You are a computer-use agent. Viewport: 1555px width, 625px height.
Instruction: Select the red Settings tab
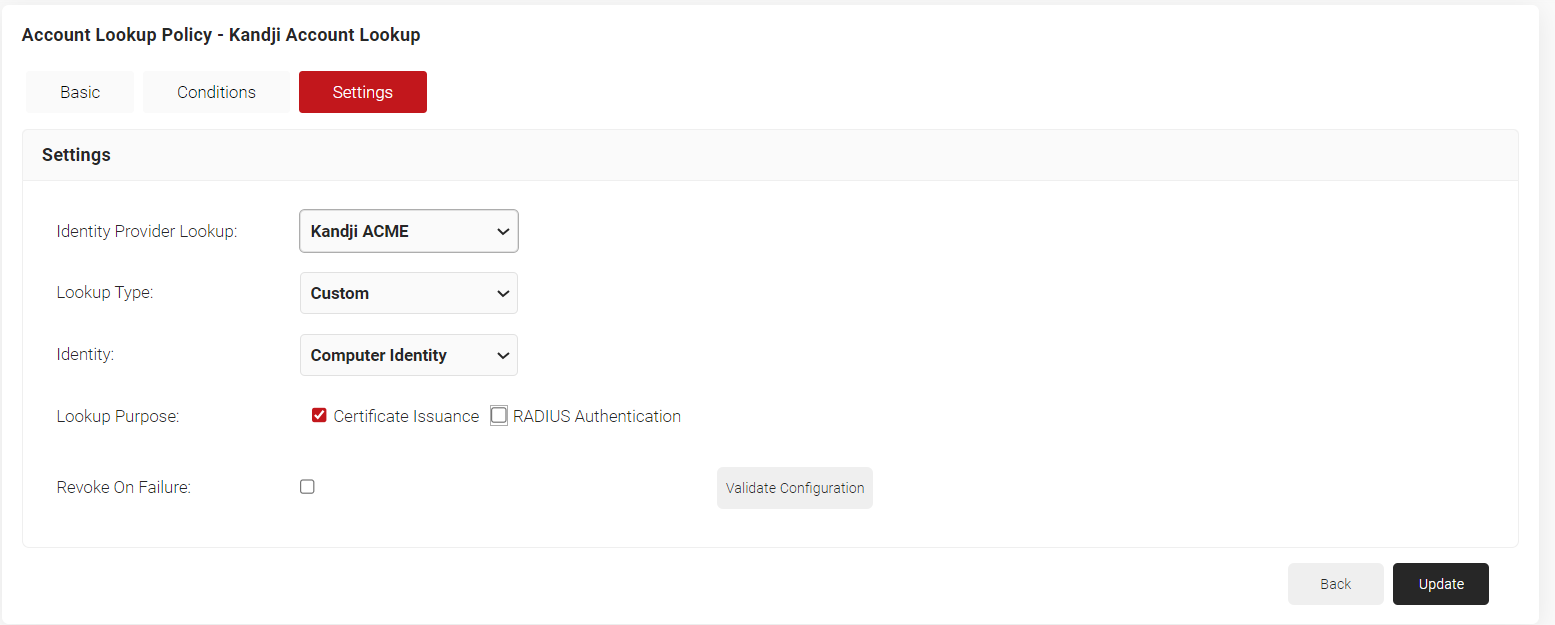(363, 92)
